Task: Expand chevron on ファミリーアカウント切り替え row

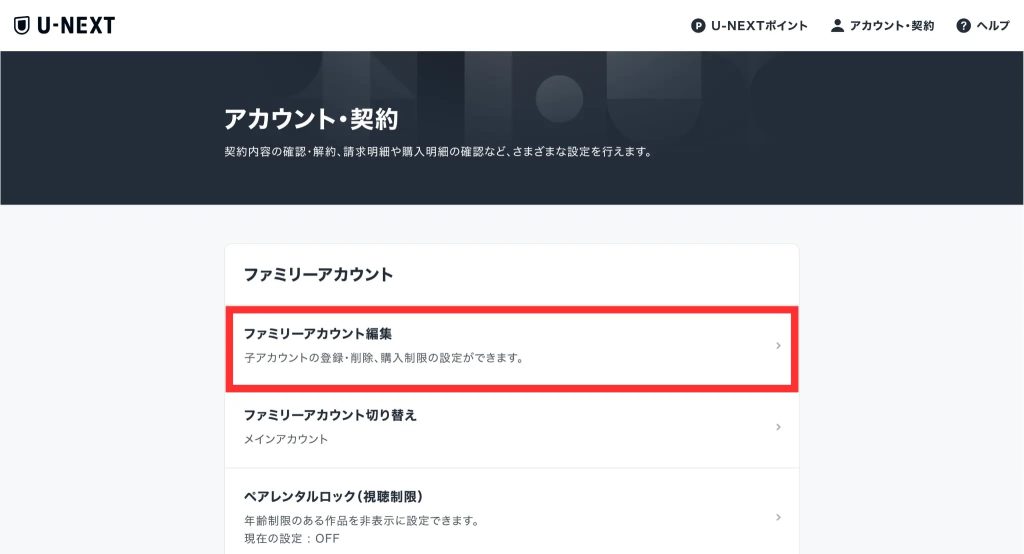Action: click(778, 427)
